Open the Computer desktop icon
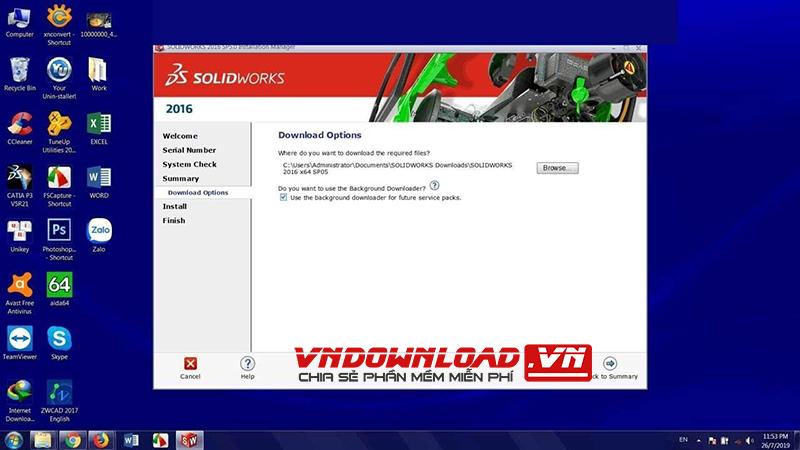 coord(19,22)
